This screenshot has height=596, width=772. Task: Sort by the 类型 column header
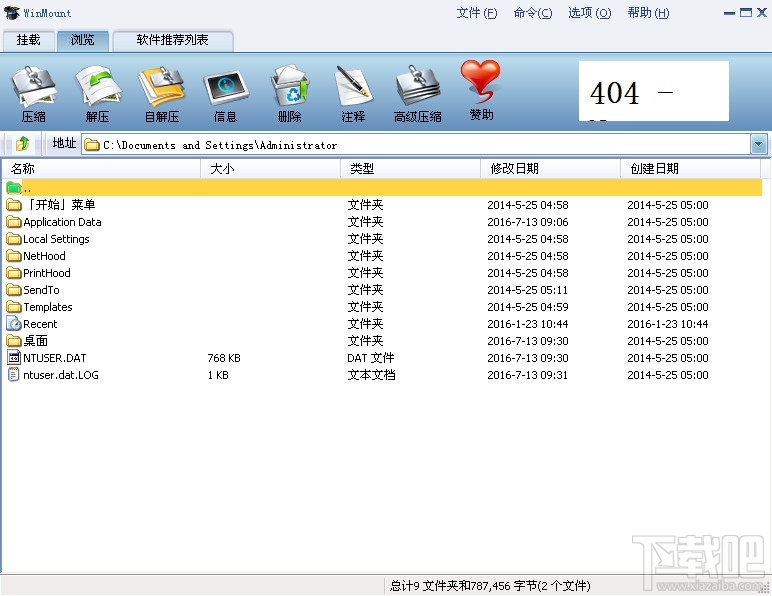pos(410,169)
